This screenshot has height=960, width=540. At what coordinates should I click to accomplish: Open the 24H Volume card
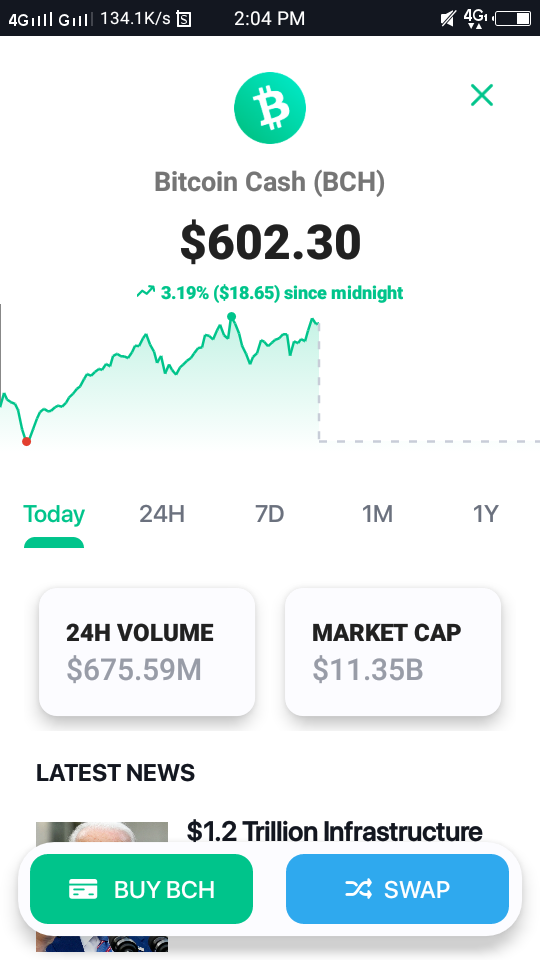(147, 651)
